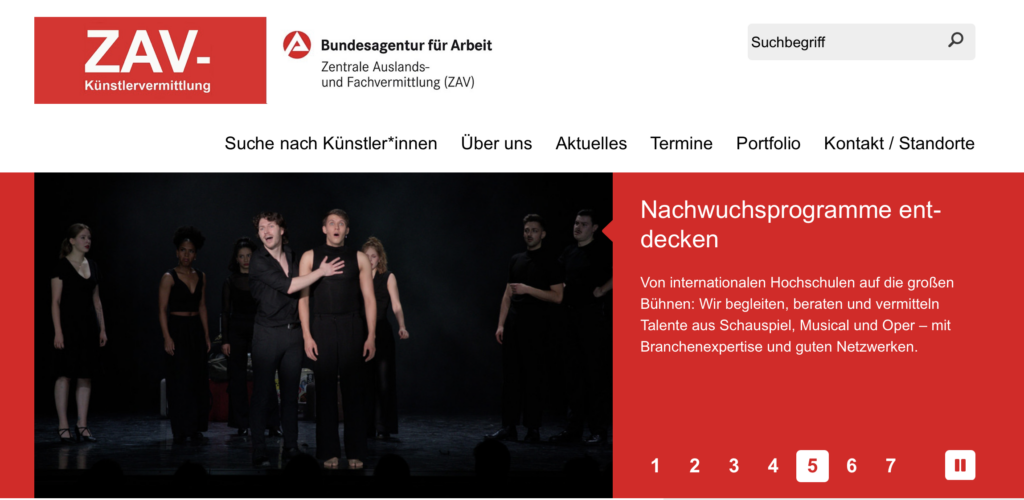Open the Portfolio navigation item
Viewport: 1024px width, 500px height.
[768, 144]
